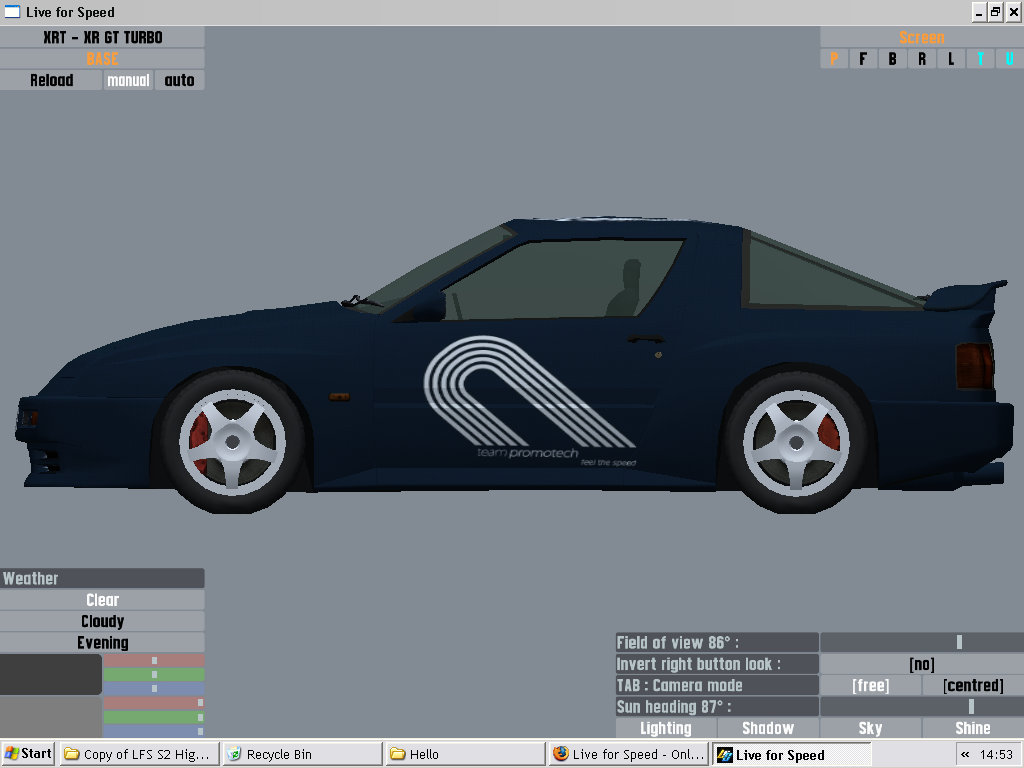Click the car model in the viewer
Screen dimensions: 1024x768
coord(515,366)
